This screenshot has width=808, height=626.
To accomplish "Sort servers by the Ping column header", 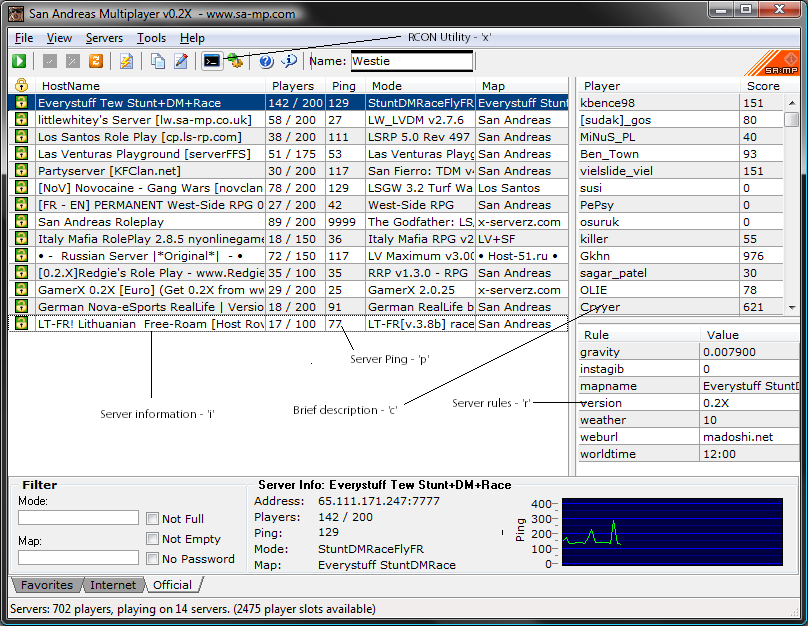I will (x=344, y=86).
